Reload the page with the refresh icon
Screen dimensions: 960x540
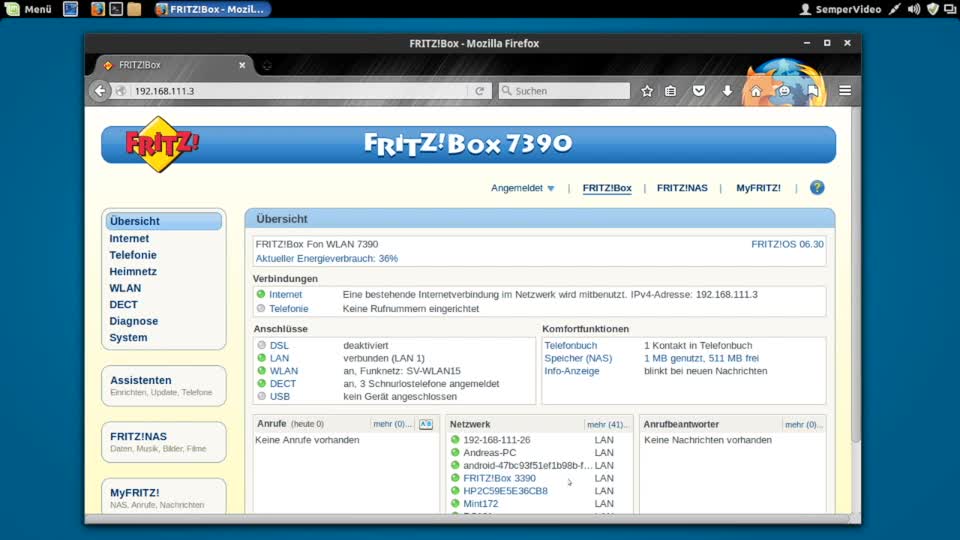[479, 91]
